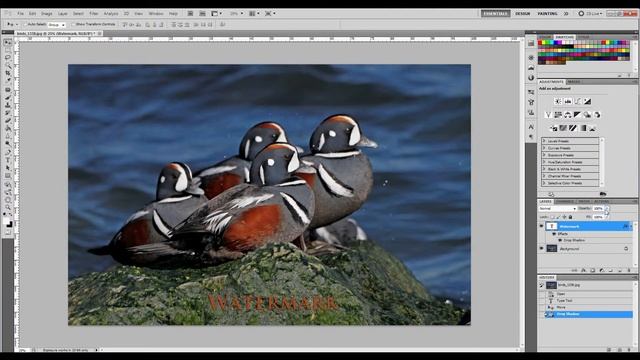The height and width of the screenshot is (360, 640).
Task: Select the Essentials workspace button
Action: click(496, 13)
